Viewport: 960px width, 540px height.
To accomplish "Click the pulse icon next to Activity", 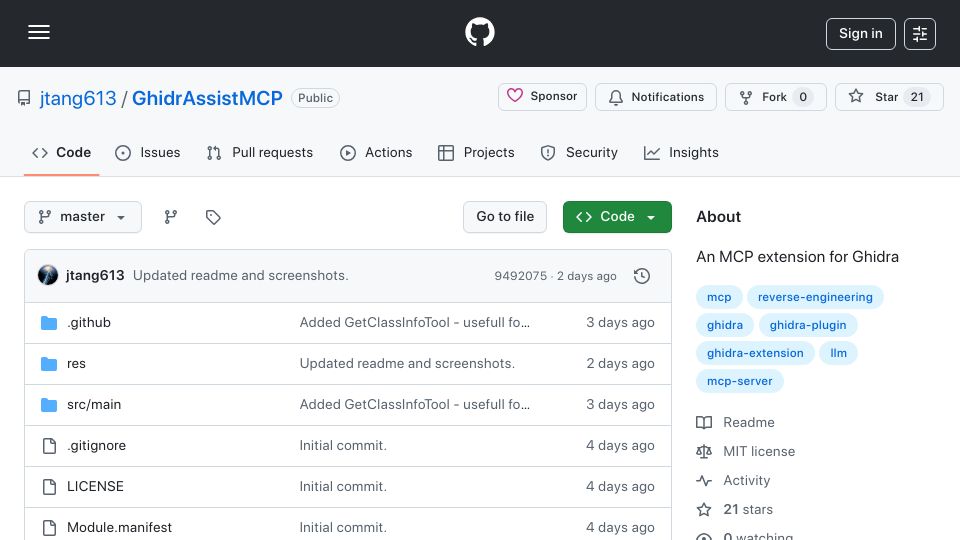I will click(704, 481).
